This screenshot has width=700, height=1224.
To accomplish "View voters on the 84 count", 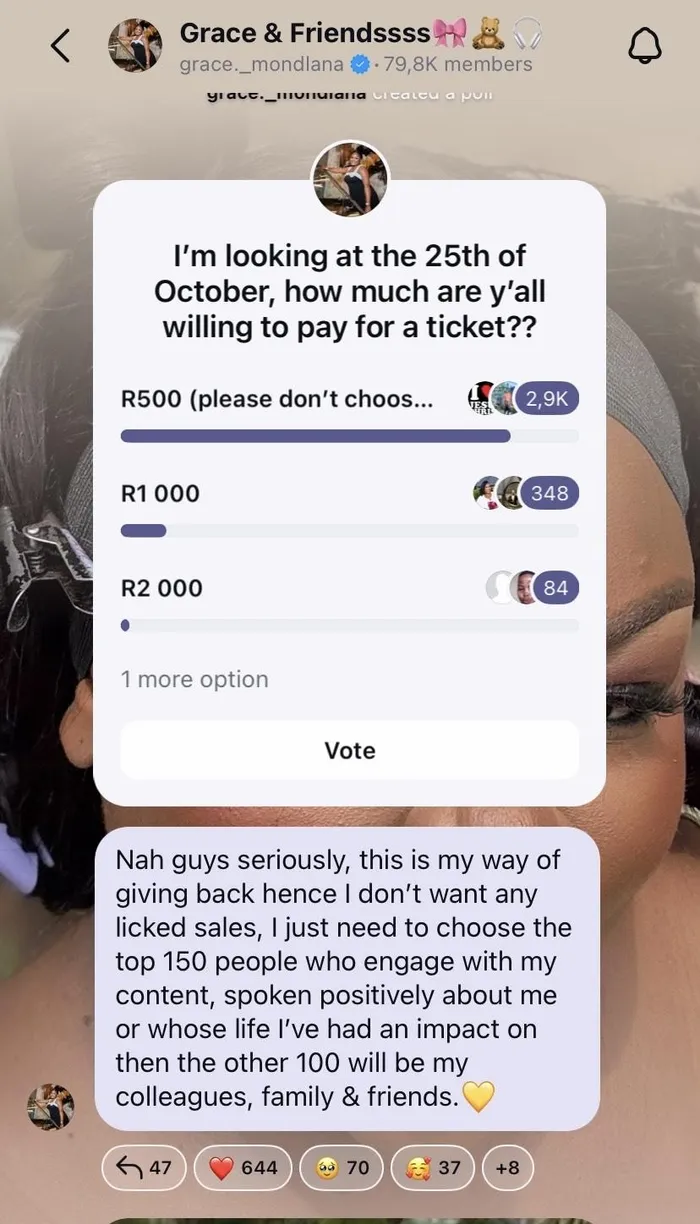I will pyautogui.click(x=555, y=588).
